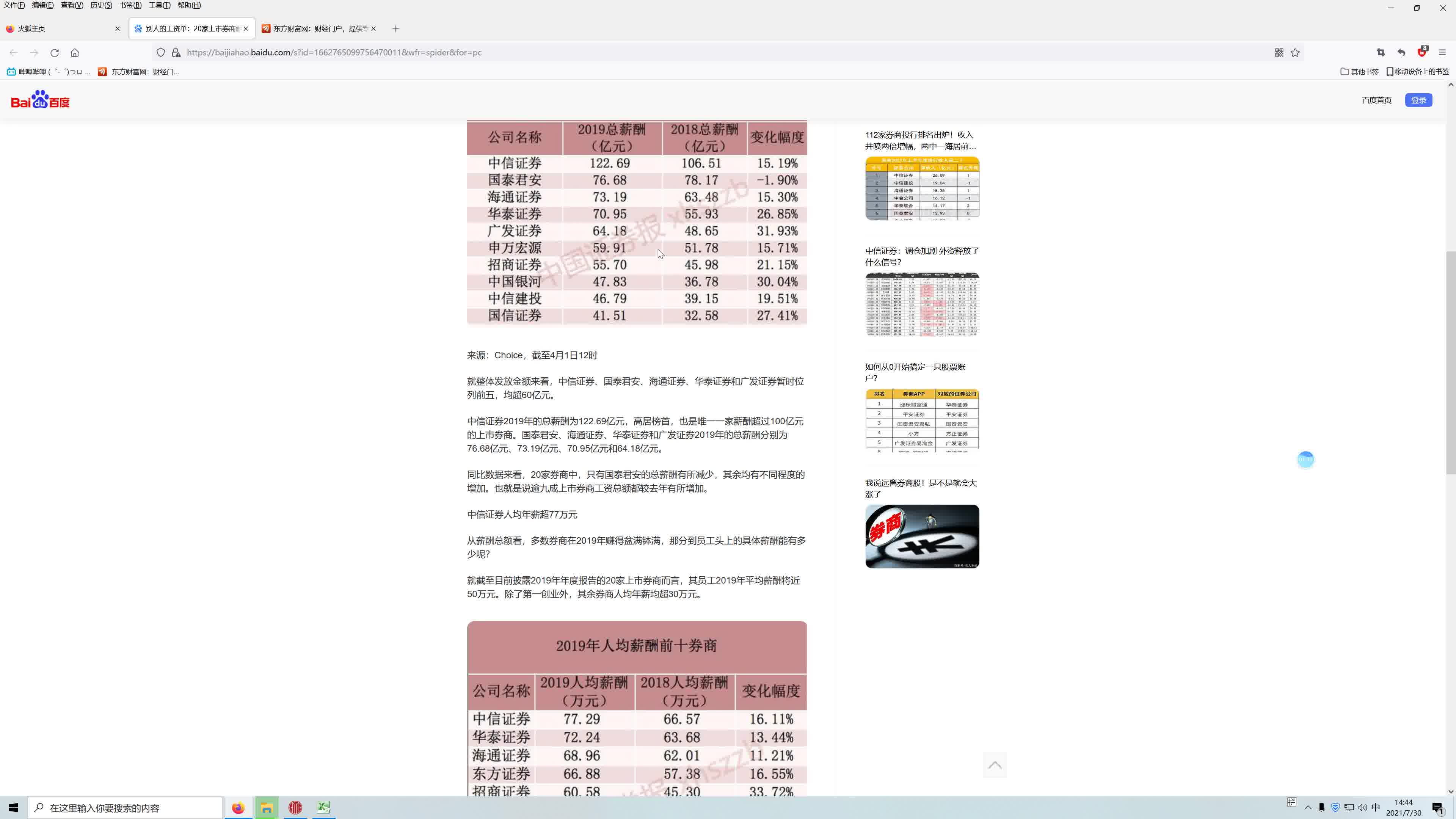
Task: Open the Firefox hamburger menu
Action: [x=1442, y=53]
